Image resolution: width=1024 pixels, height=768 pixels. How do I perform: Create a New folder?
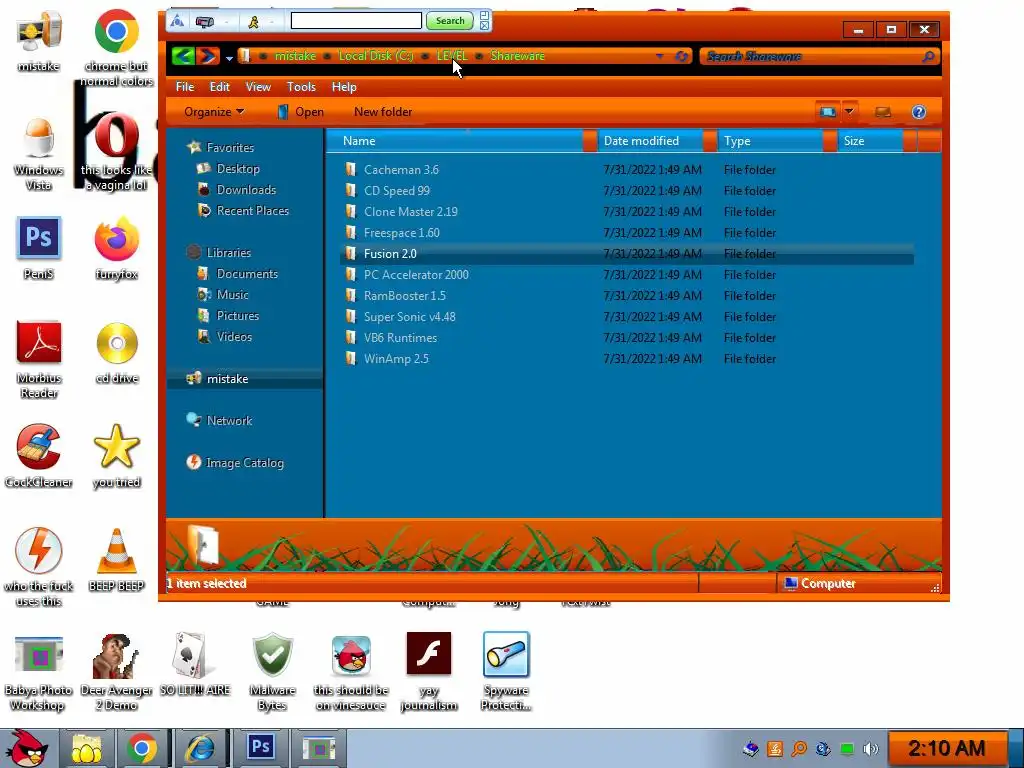coord(383,112)
